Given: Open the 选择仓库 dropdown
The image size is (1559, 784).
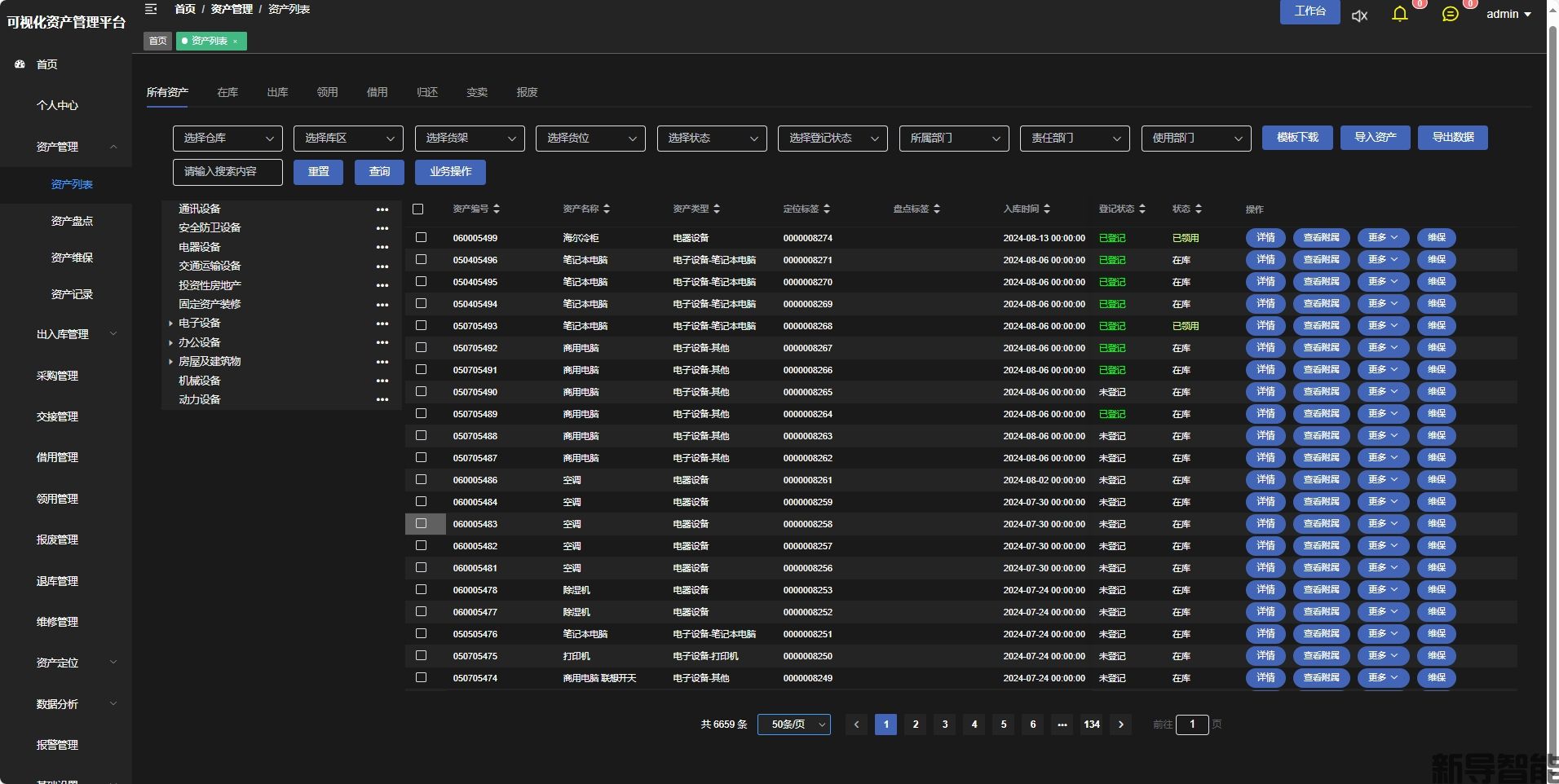Looking at the screenshot, I should tap(227, 139).
